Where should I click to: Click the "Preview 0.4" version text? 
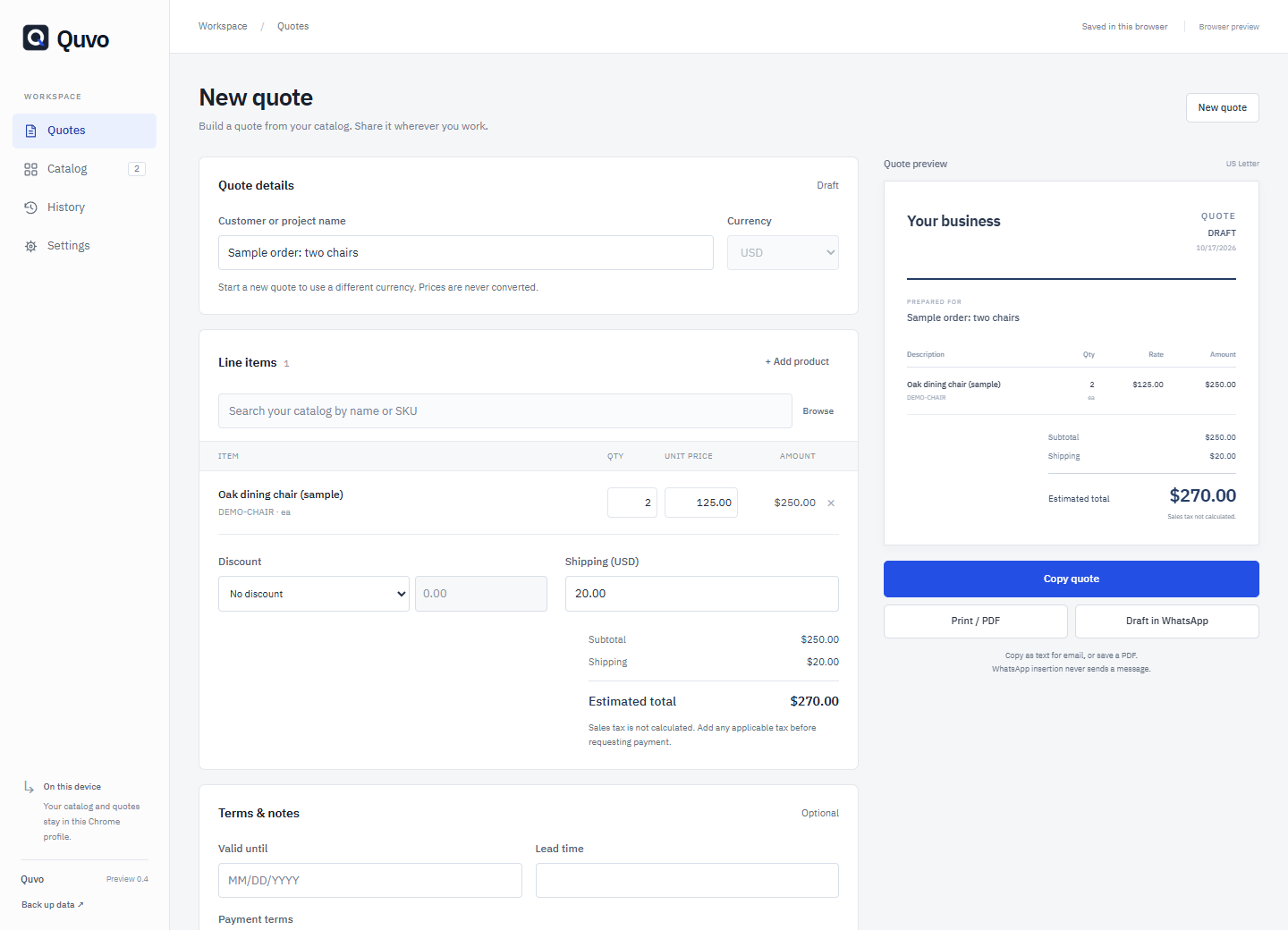tap(127, 879)
